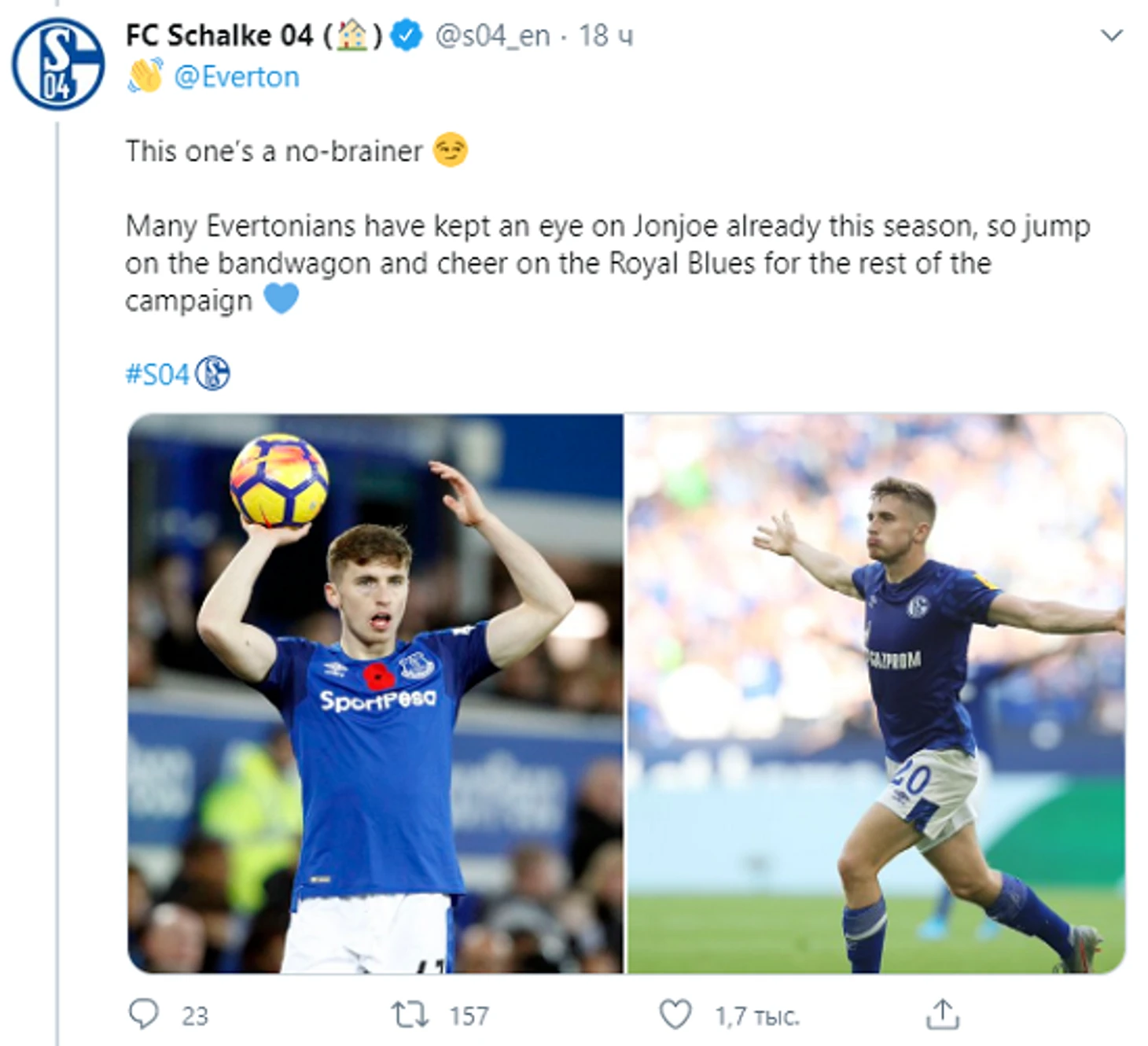Click the @s04_en handle

[492, 35]
